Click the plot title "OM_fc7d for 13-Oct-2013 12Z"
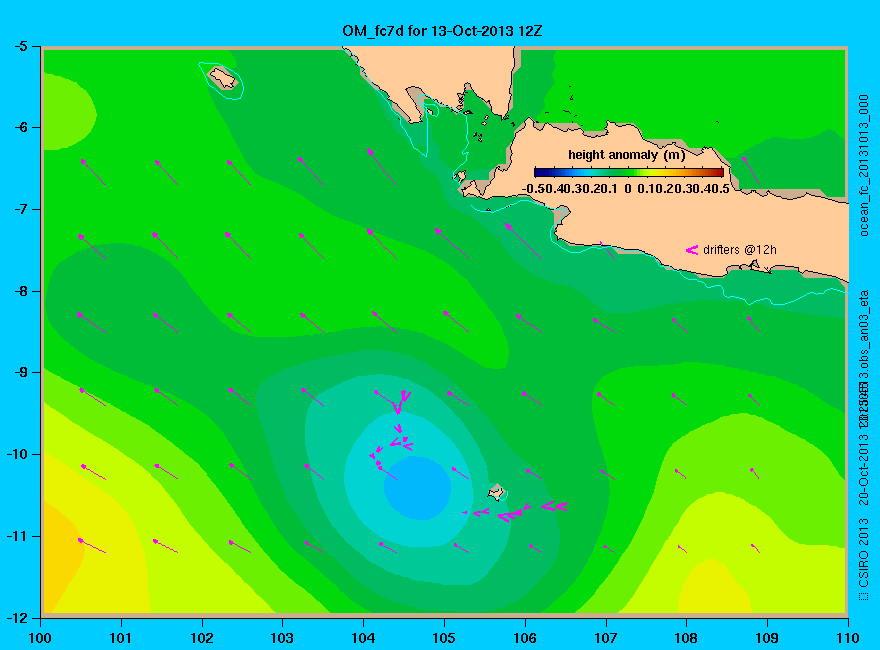Screen dimensions: 880x650 (442, 31)
